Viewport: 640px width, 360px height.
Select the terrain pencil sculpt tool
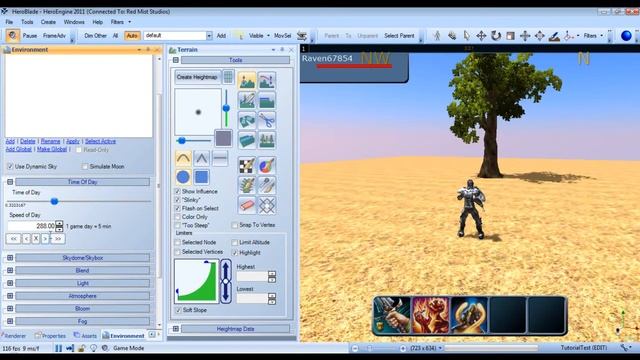coord(247,100)
